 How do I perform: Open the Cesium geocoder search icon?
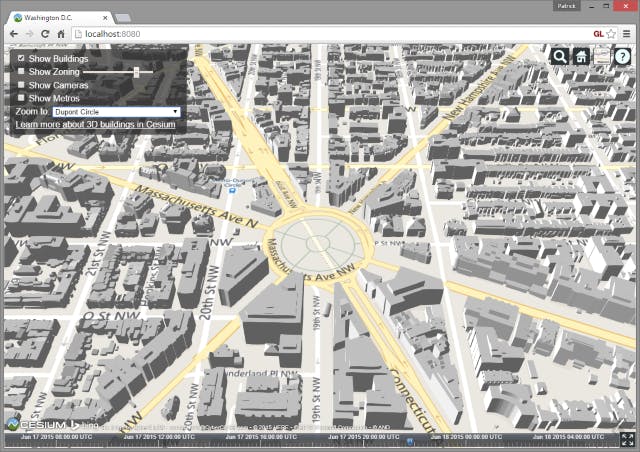click(559, 56)
